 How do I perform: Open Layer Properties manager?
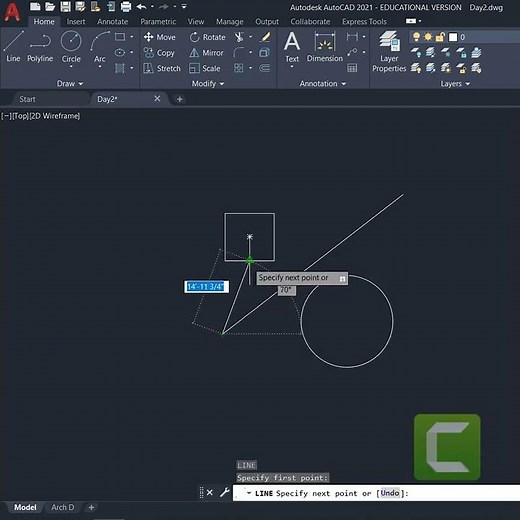click(389, 52)
